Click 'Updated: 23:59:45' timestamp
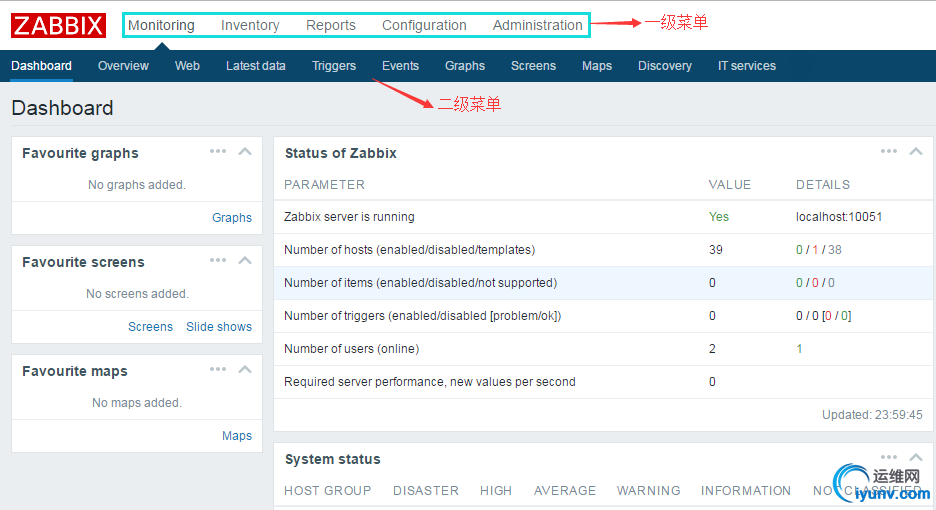This screenshot has height=510, width=936. (x=872, y=414)
